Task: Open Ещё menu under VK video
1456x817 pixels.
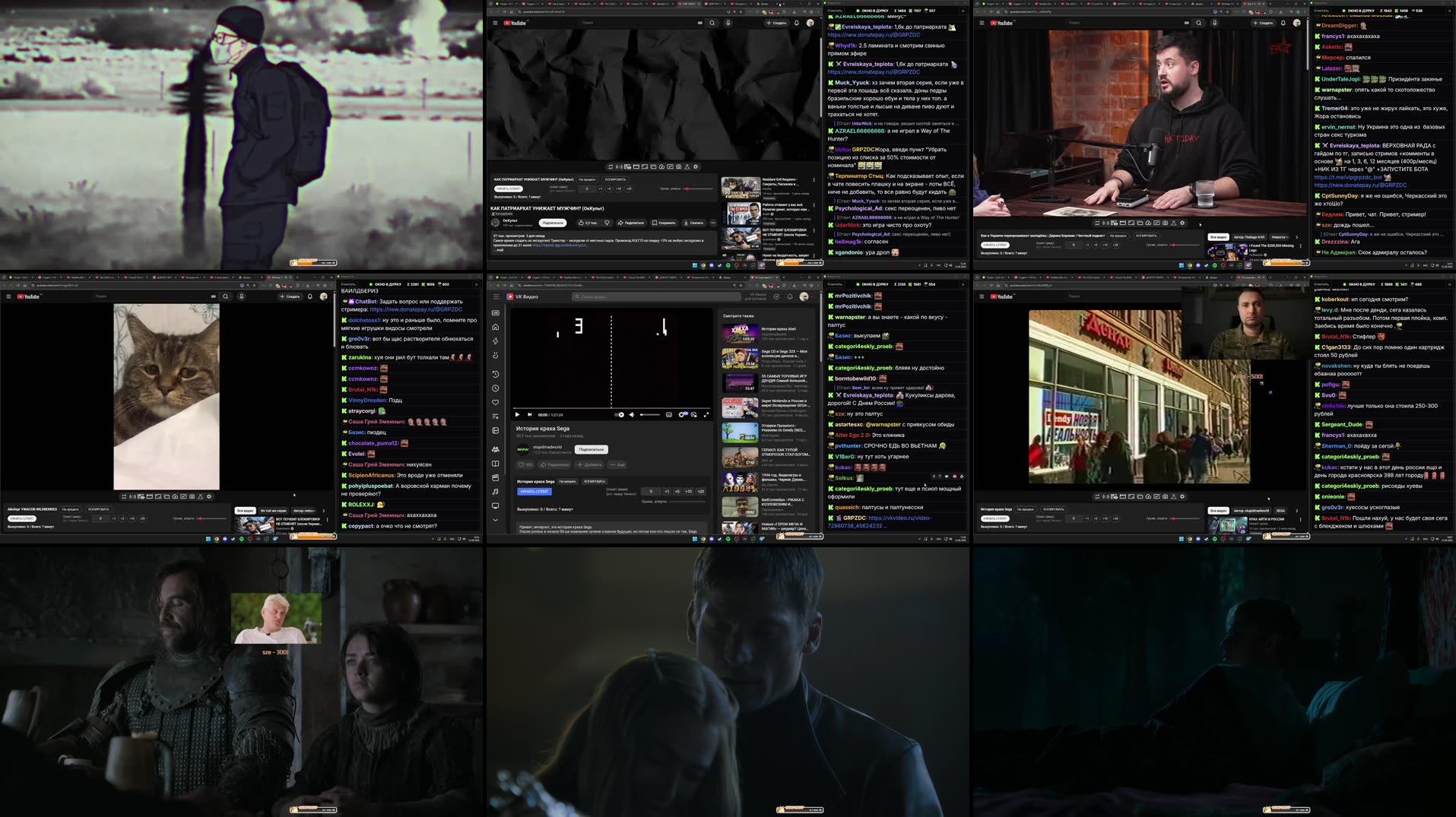Action: (617, 465)
